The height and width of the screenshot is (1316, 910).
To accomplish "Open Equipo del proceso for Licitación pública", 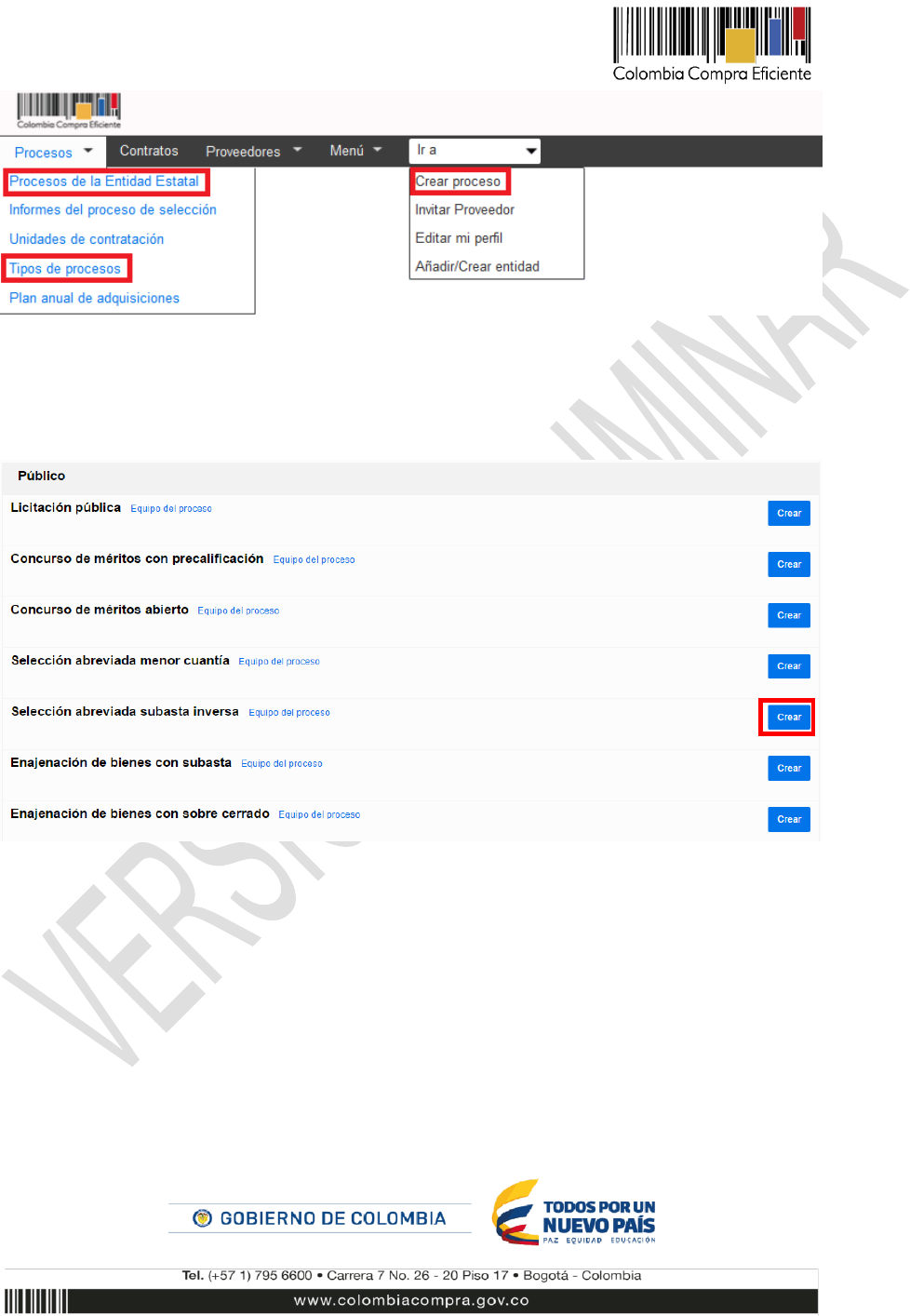I will 171,509.
